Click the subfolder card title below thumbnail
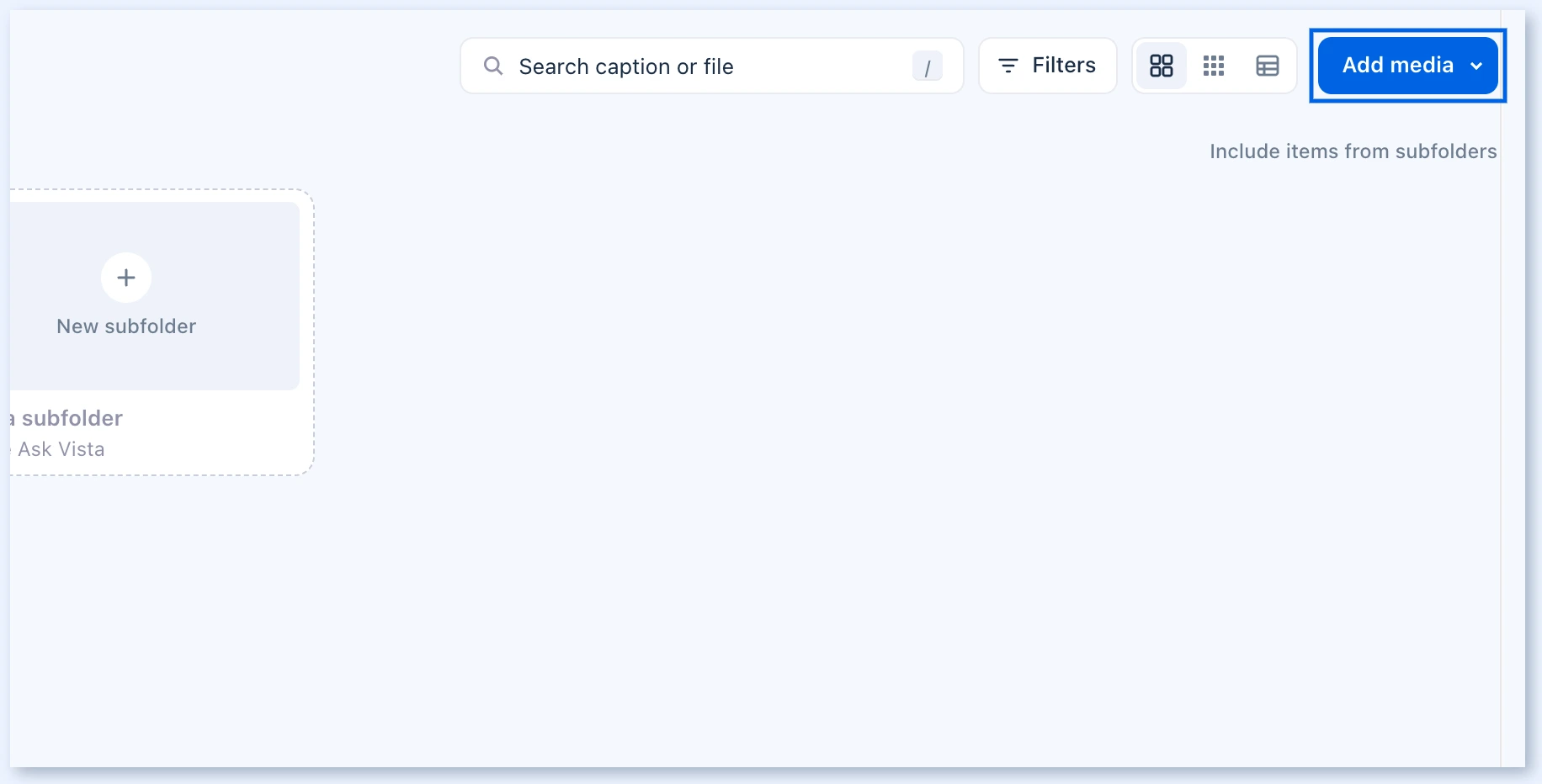 pos(67,418)
